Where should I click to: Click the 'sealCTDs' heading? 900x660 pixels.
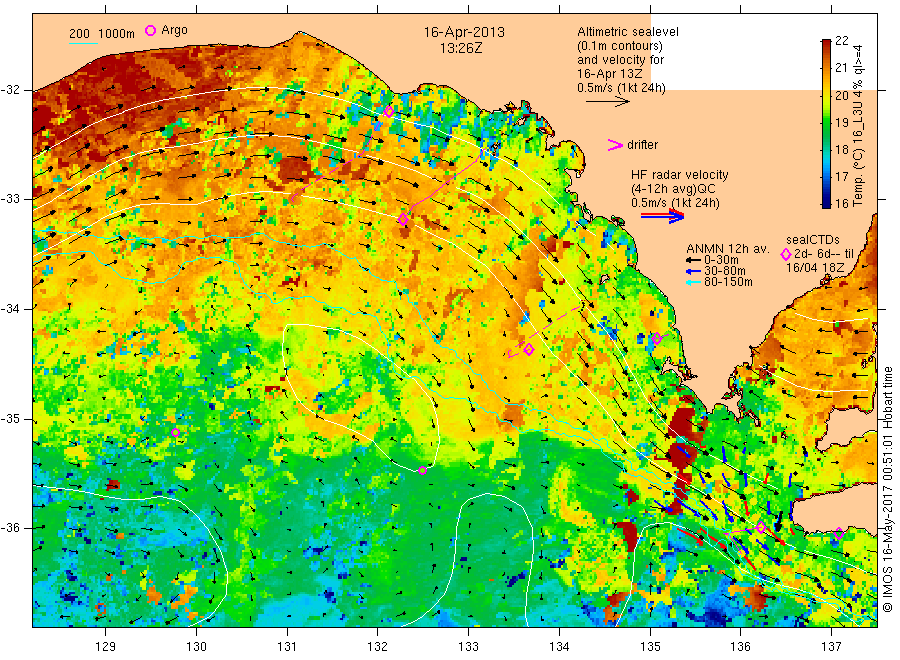coord(812,240)
